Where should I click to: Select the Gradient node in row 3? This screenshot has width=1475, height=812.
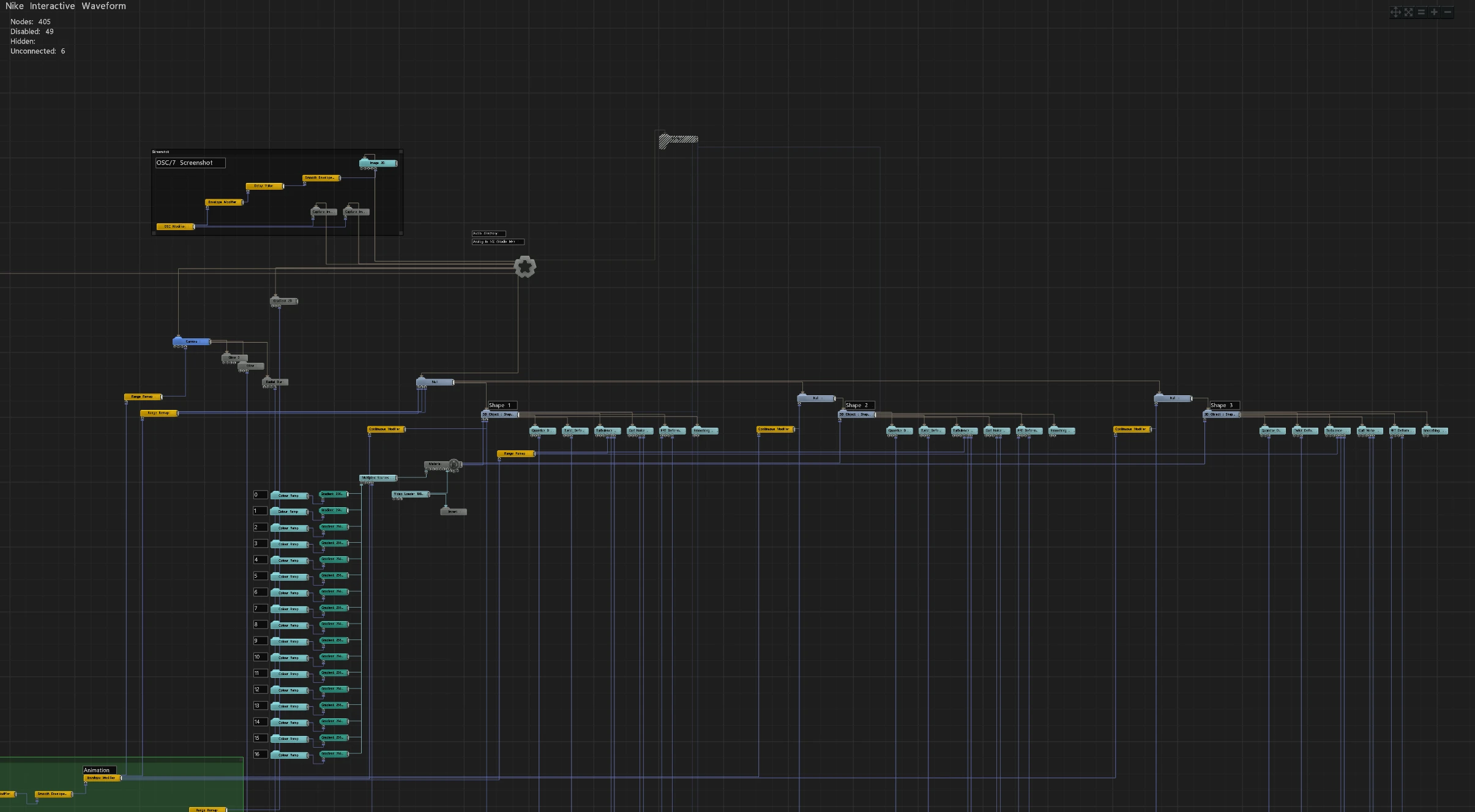pyautogui.click(x=334, y=543)
